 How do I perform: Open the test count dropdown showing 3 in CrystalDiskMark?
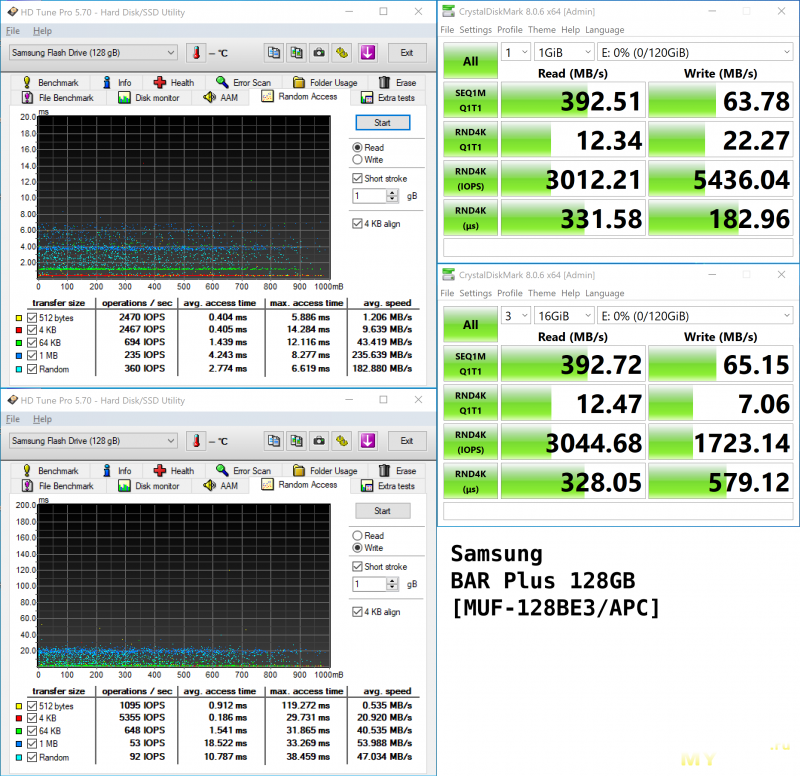pos(516,316)
